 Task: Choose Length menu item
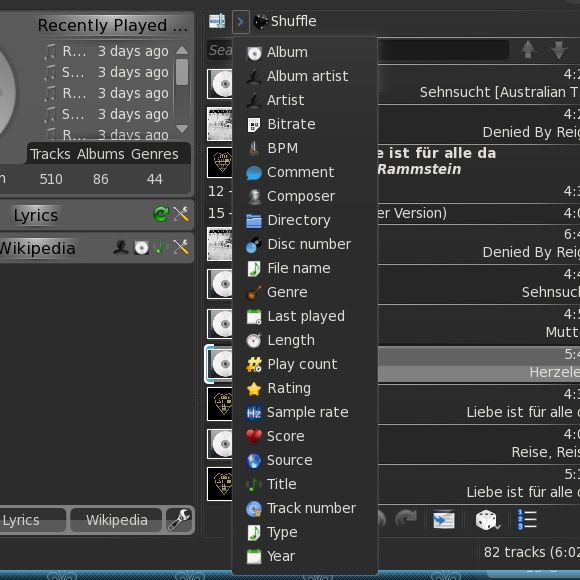pos(305,341)
